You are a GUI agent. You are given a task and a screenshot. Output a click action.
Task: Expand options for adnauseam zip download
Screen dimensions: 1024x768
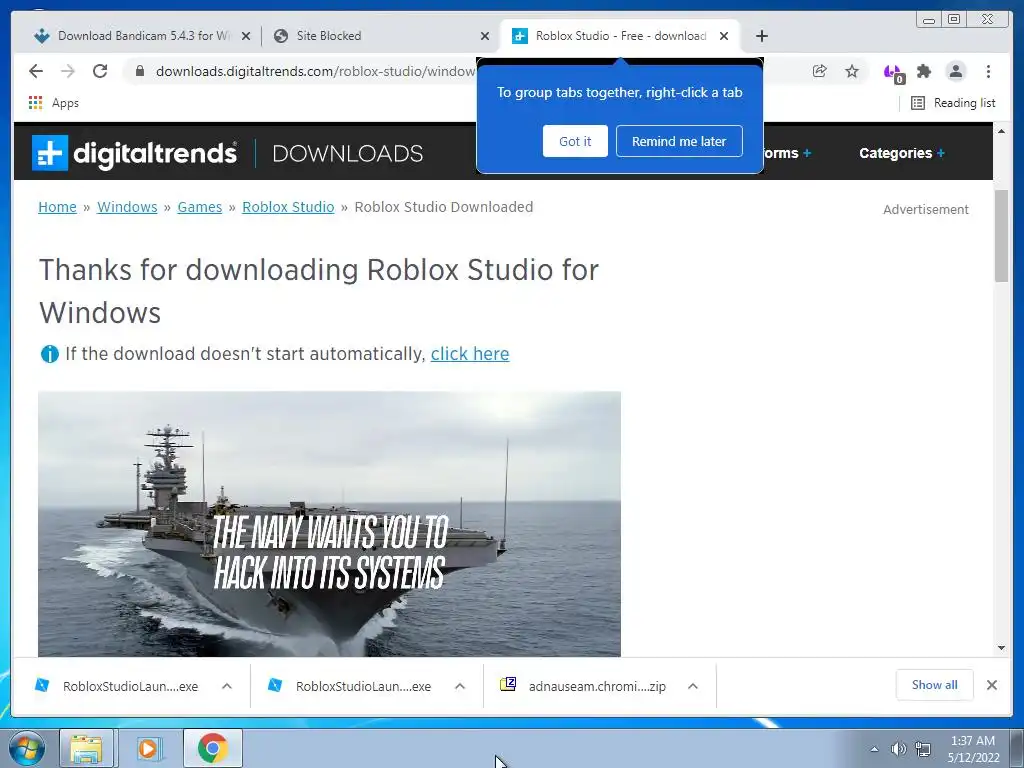click(693, 686)
